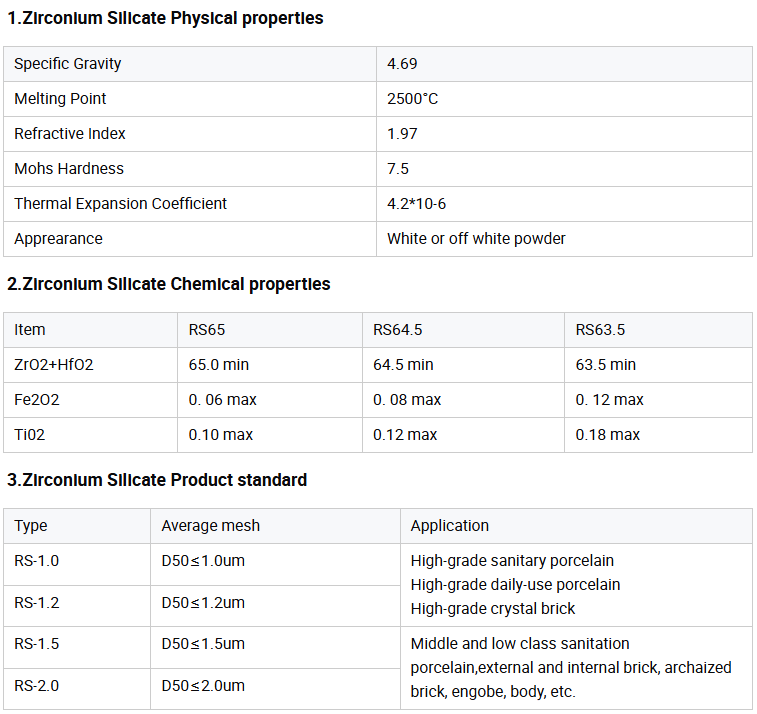Select the Mohs Hardness value 7.5
The width and height of the screenshot is (757, 714).
point(398,169)
